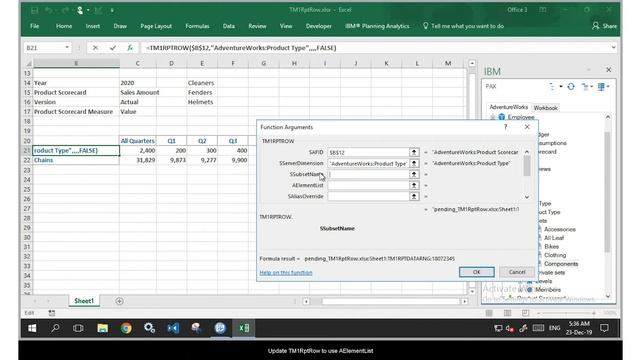Image resolution: width=640 pixels, height=360 pixels.
Task: Open the Help on this function link
Action: (286, 273)
